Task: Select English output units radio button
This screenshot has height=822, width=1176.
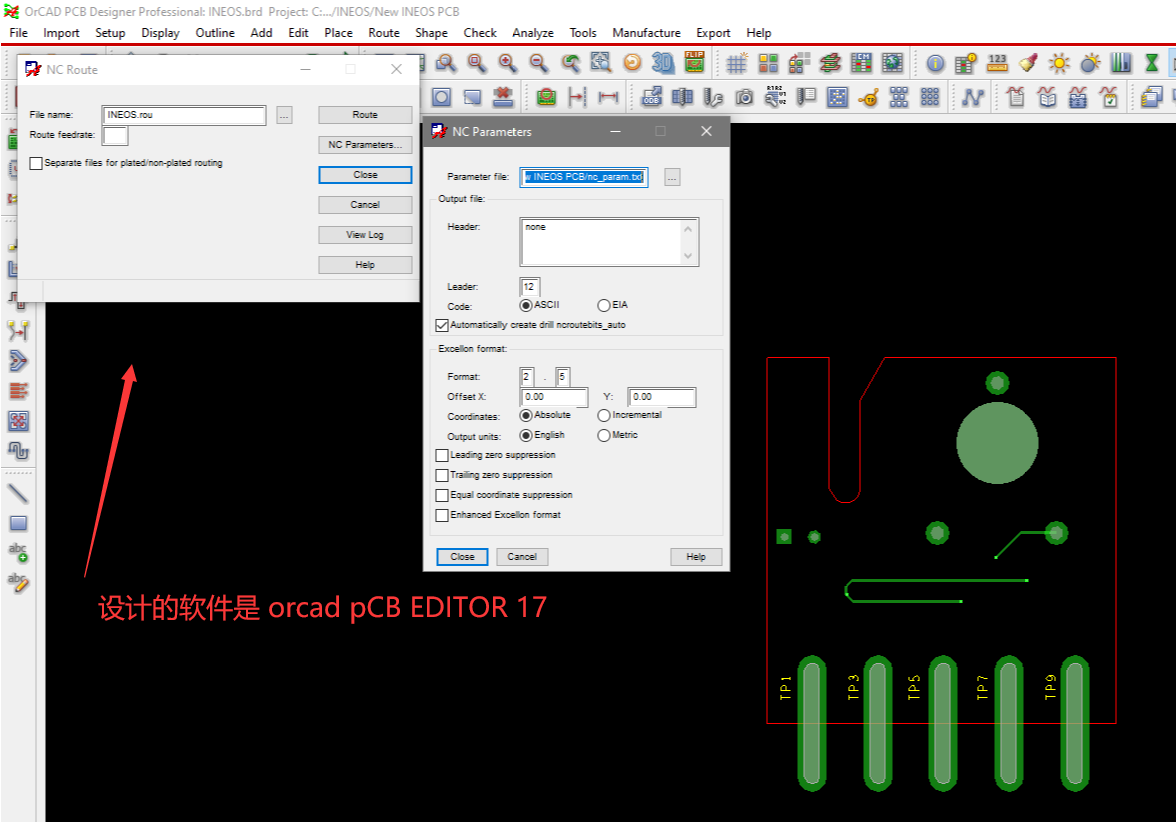Action: 526,436
